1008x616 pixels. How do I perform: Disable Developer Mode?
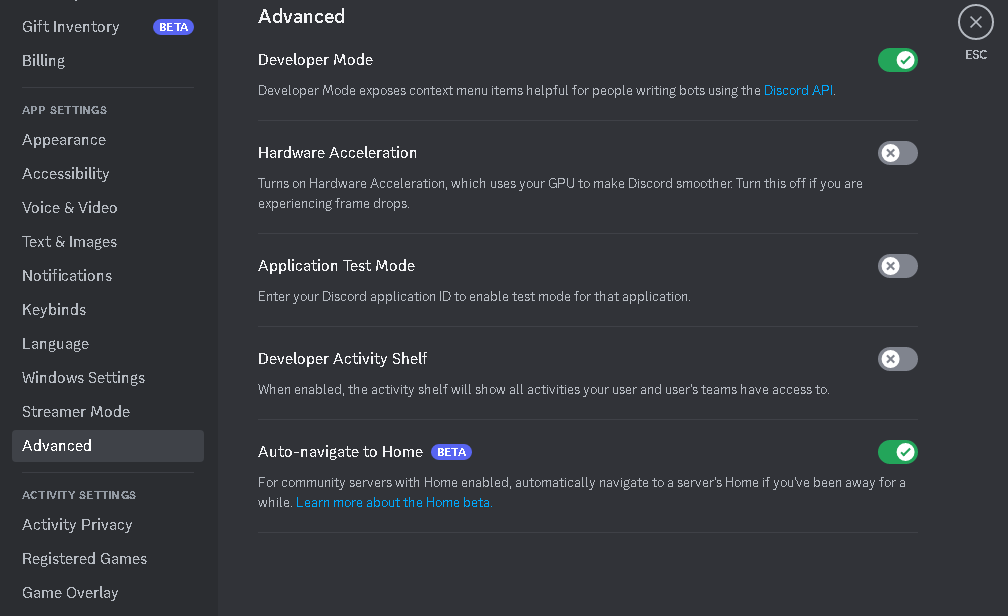click(x=897, y=59)
